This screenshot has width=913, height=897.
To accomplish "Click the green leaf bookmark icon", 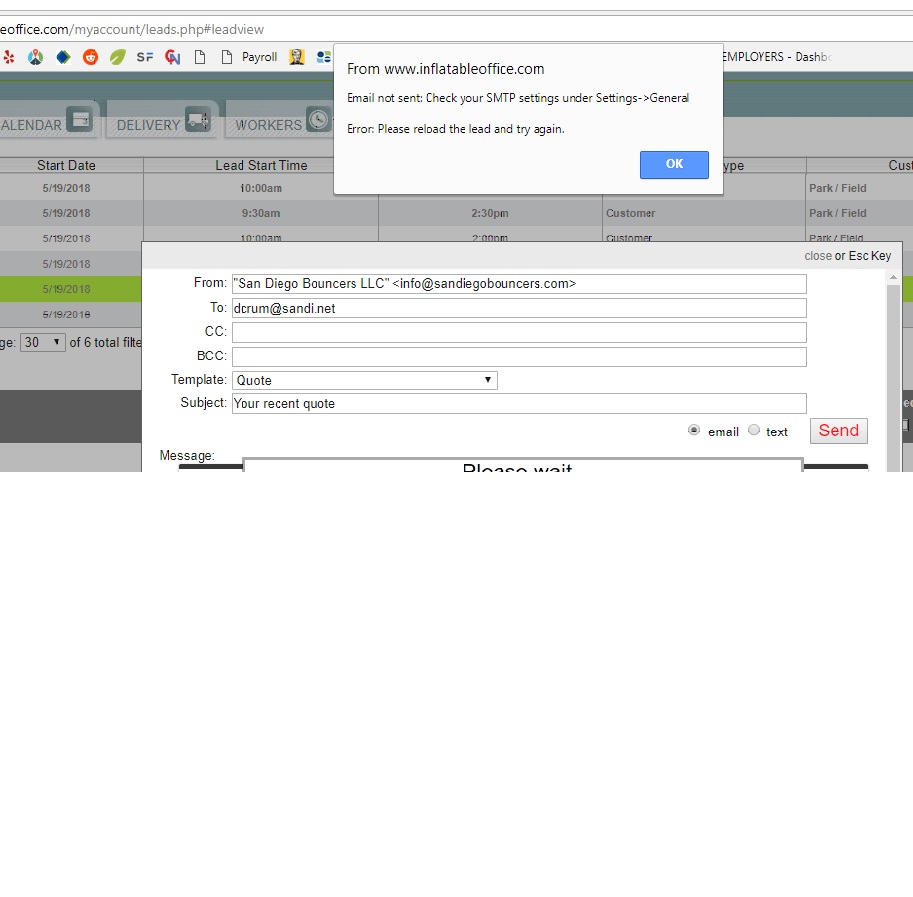I will 118,57.
